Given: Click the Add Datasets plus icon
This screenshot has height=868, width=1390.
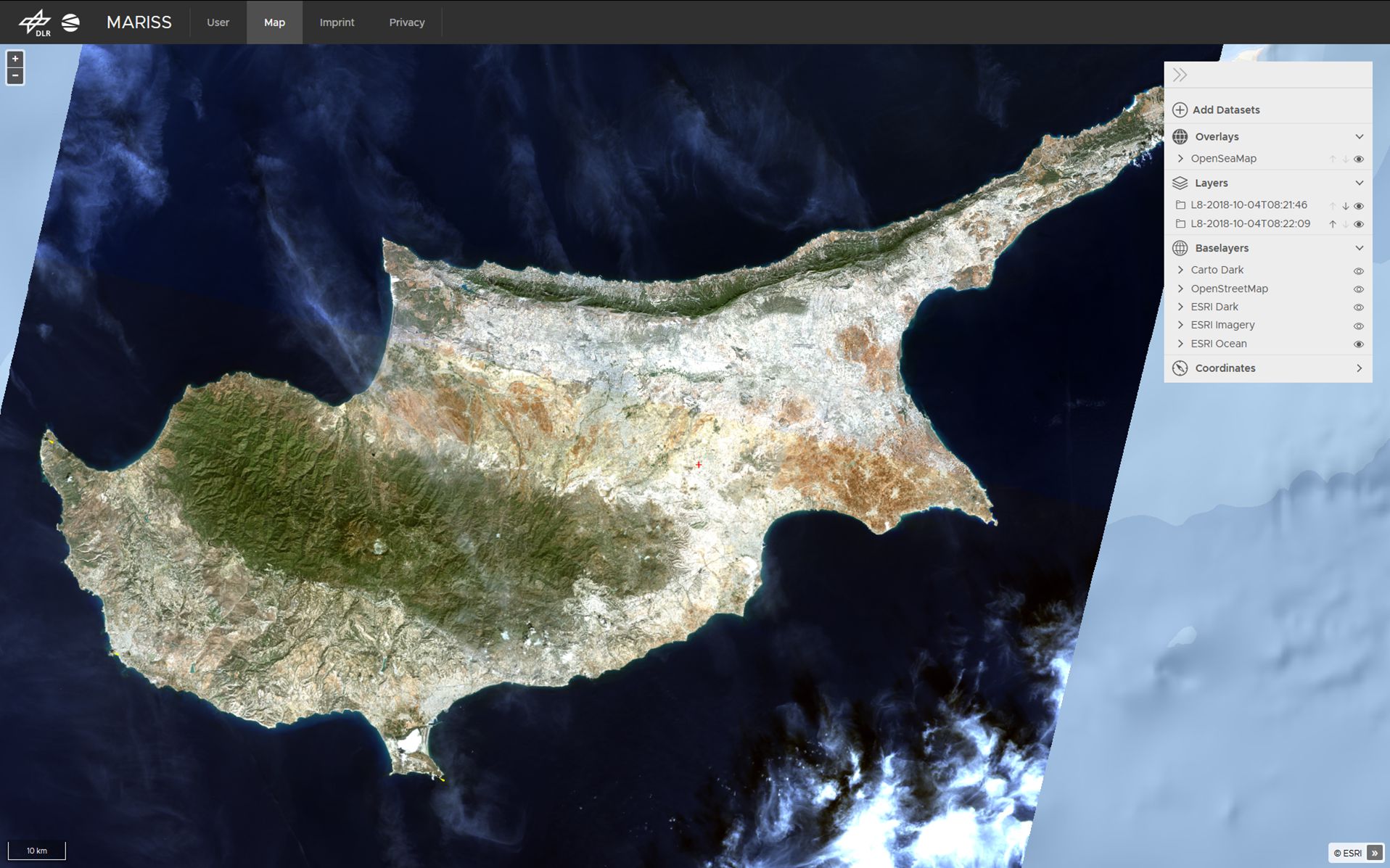Looking at the screenshot, I should click(x=1180, y=110).
